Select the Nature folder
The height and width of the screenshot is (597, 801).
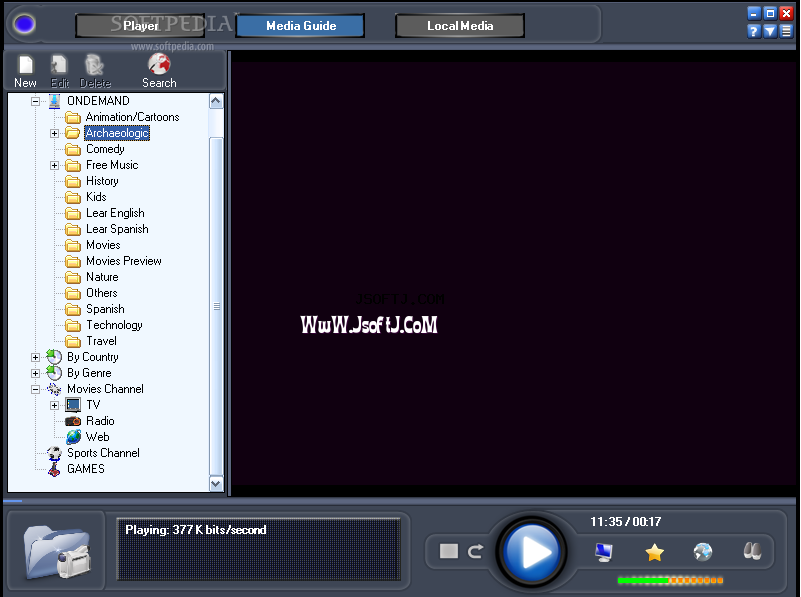click(x=102, y=277)
